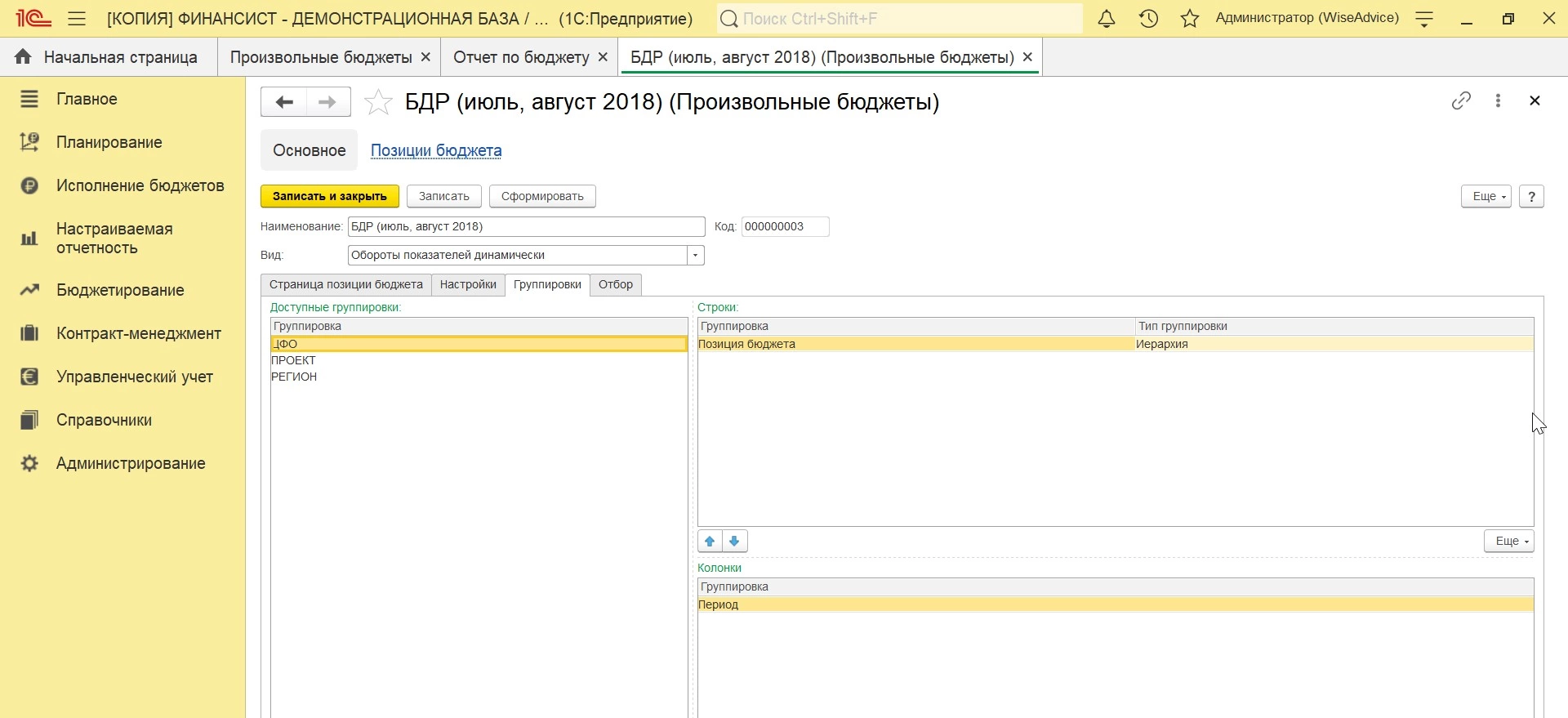
Task: Select ПРОЕКТ in available groupings
Action: (x=294, y=360)
